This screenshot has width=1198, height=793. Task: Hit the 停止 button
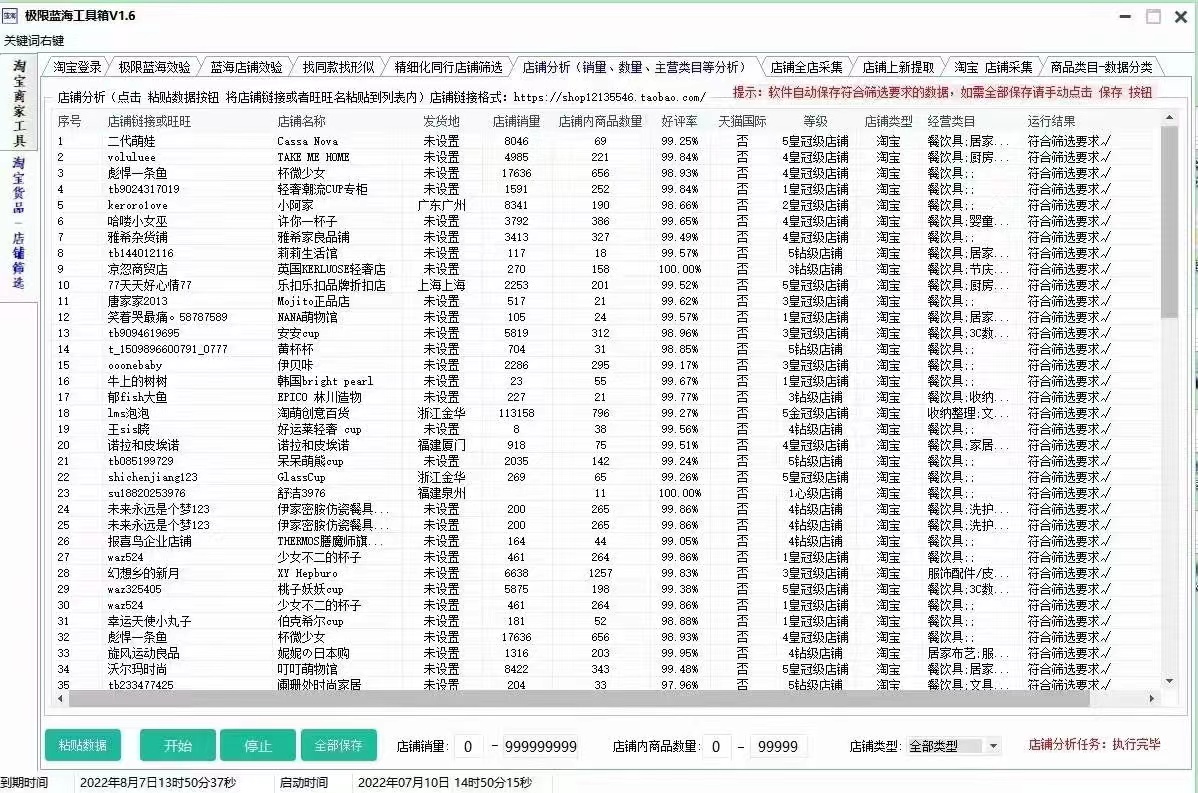click(258, 746)
